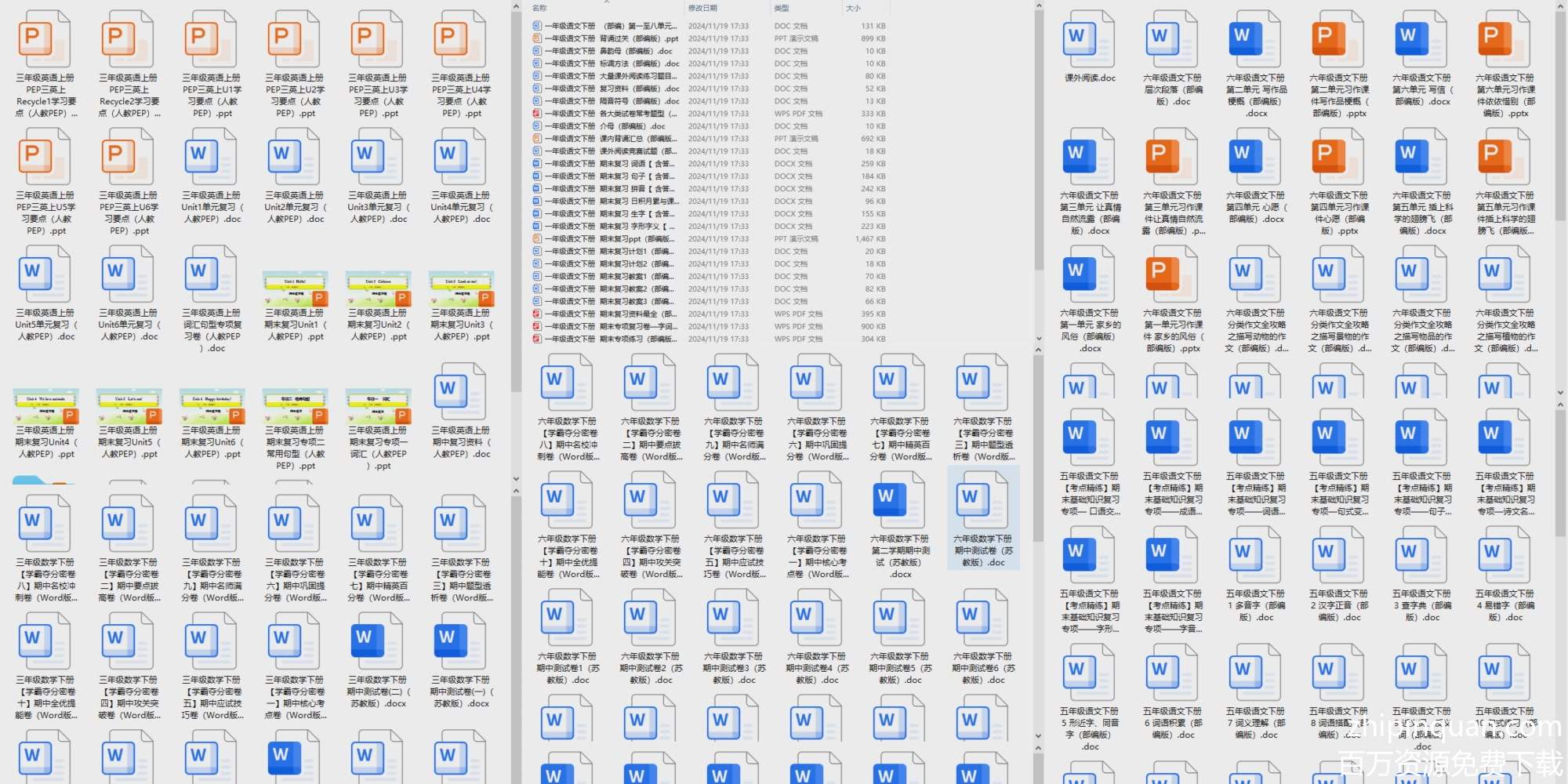1568x784 pixels.
Task: Click PDF icon beside 各大类试卷常考题型 row
Action: tap(537, 114)
